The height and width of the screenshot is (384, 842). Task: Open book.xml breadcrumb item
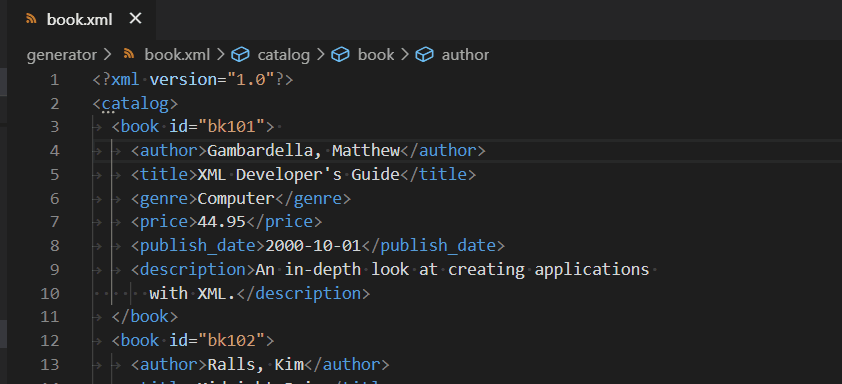point(177,55)
